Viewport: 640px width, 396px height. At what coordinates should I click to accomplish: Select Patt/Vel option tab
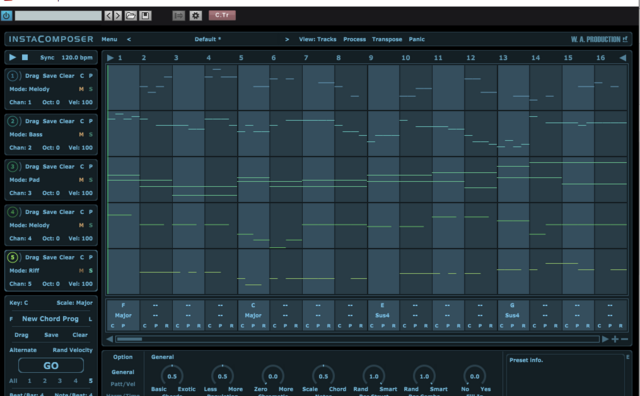point(123,384)
